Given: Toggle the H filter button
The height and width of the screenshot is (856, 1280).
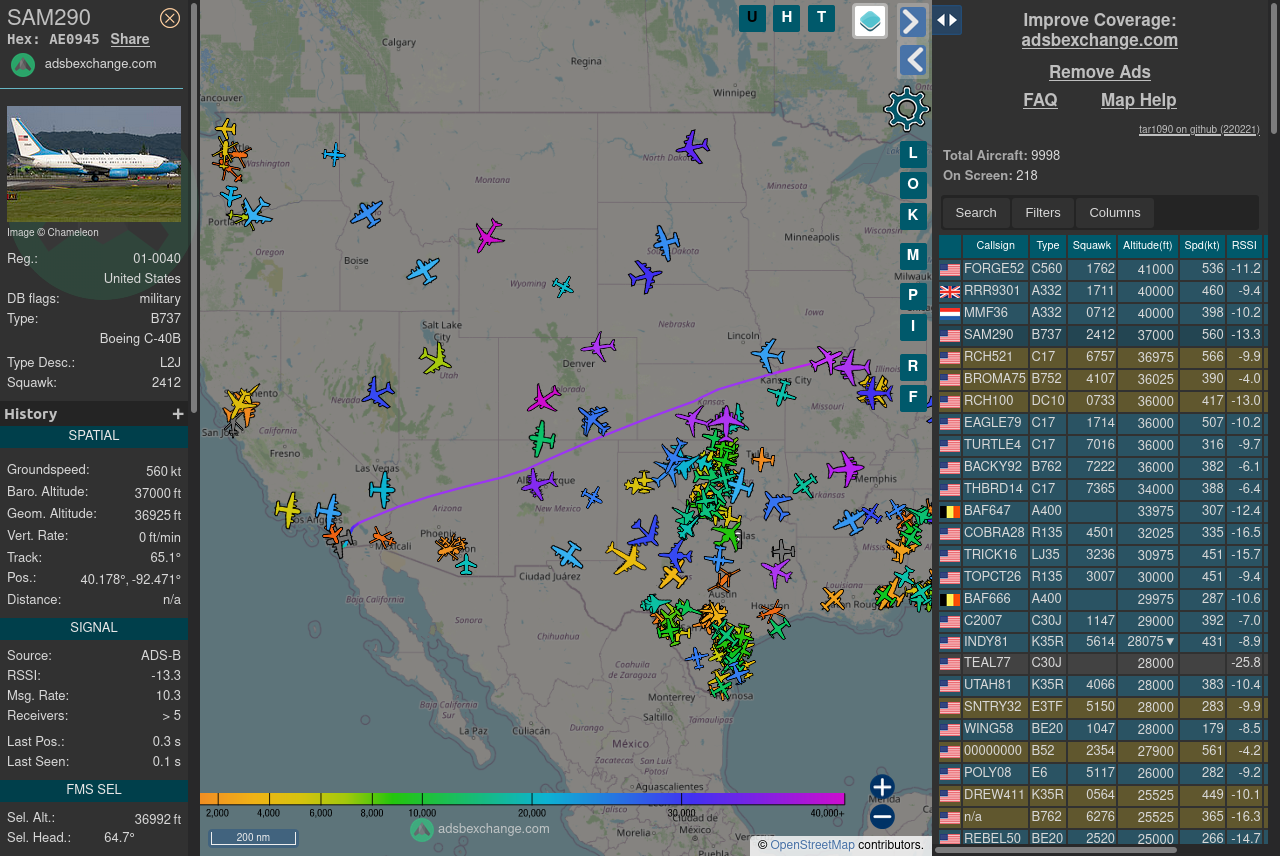Looking at the screenshot, I should (x=787, y=18).
